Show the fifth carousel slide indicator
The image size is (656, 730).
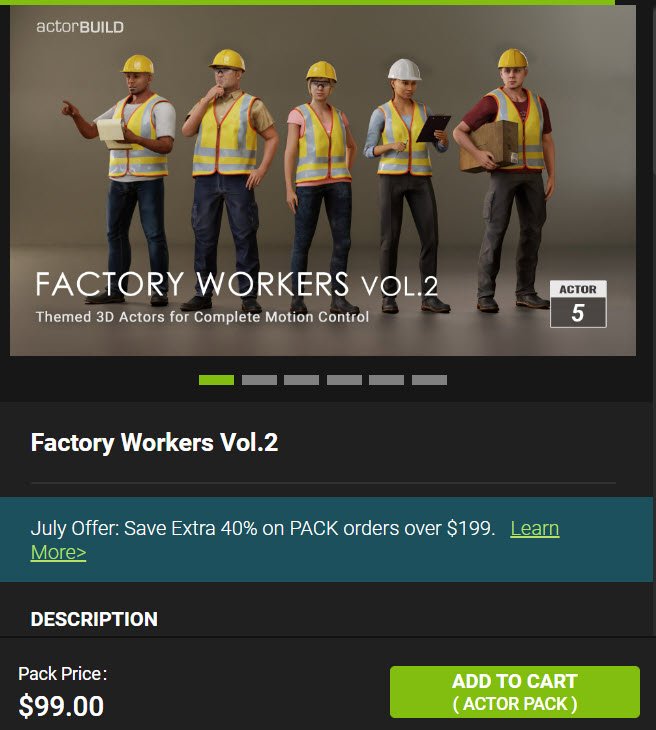[x=386, y=380]
